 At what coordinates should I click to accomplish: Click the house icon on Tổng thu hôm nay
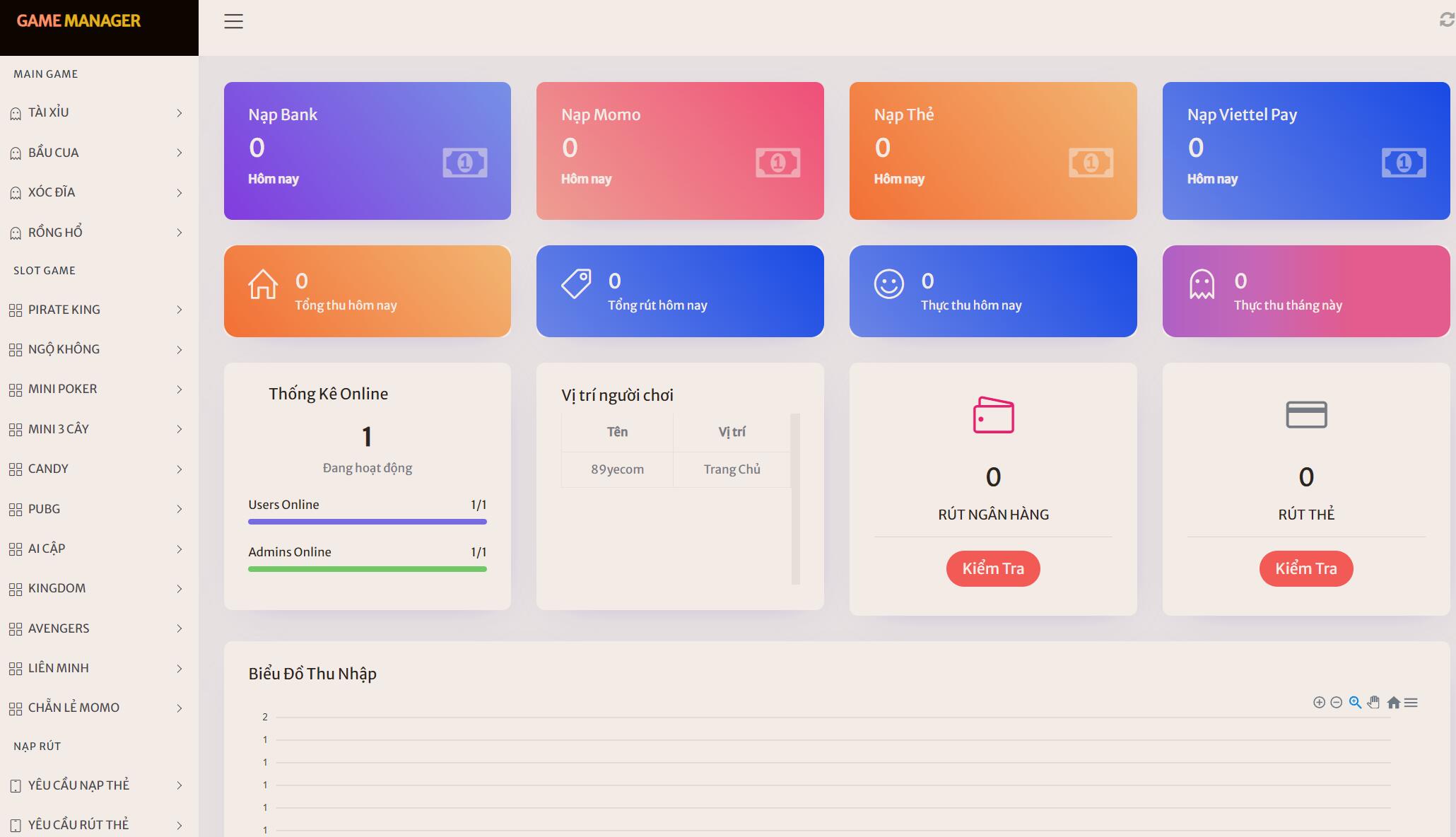tap(263, 284)
